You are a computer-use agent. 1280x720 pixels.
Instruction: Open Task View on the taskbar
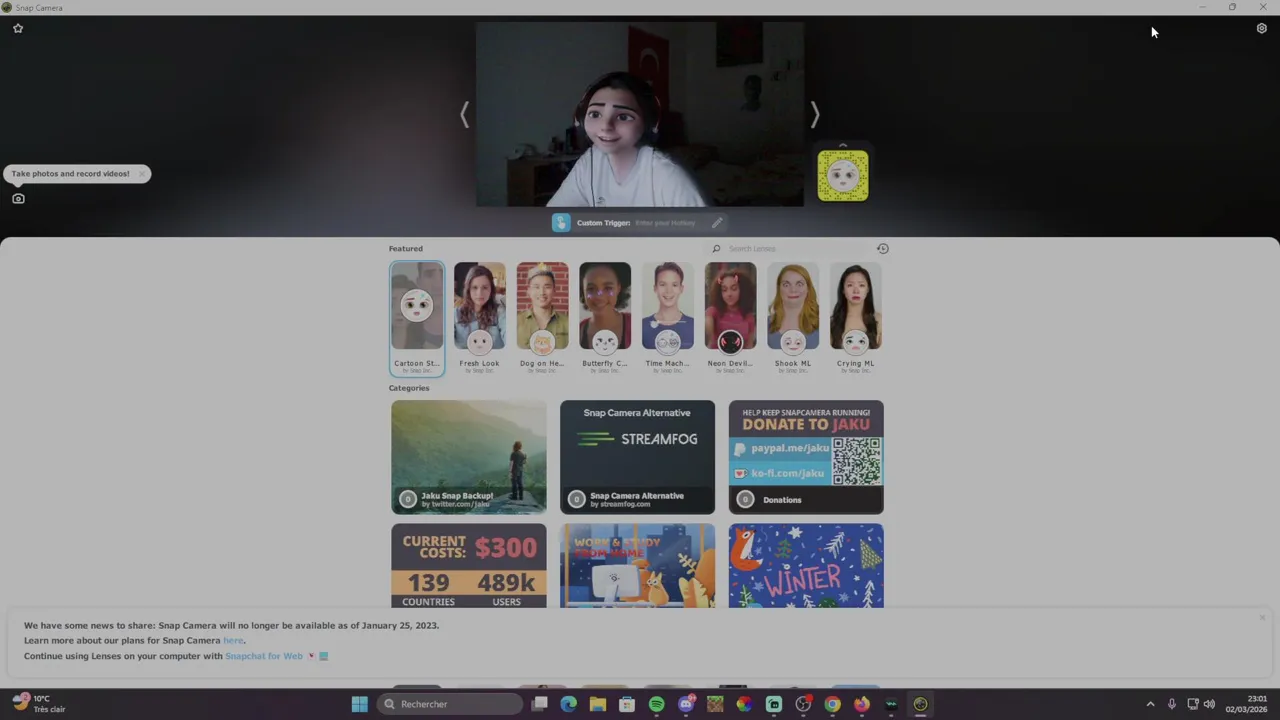(540, 704)
